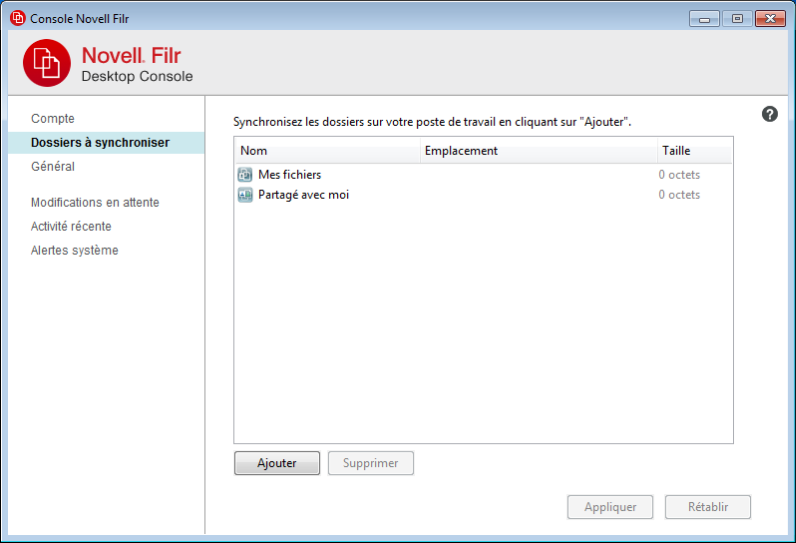Click the Rétablir button
The image size is (796, 543).
(707, 507)
